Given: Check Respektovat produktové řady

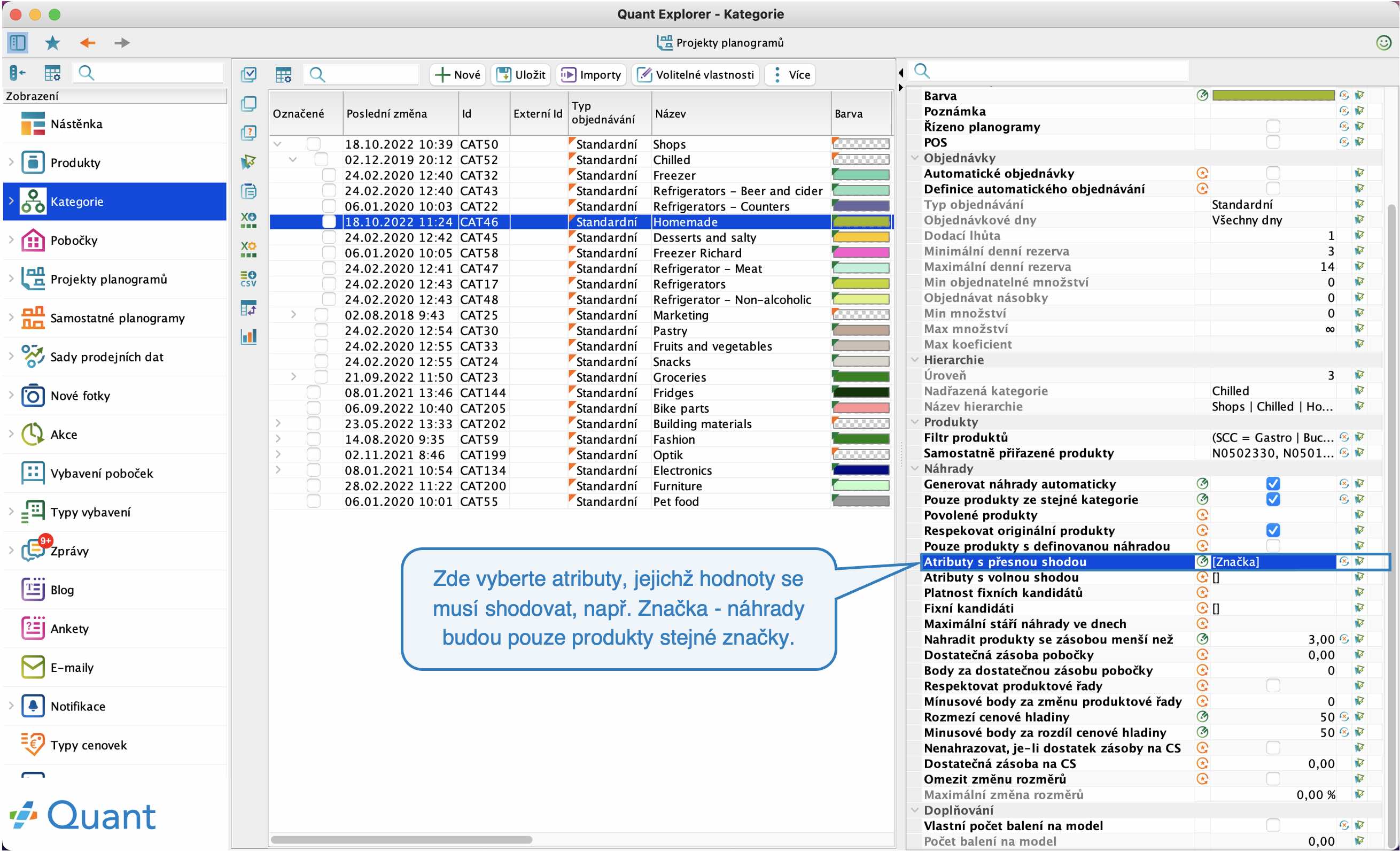Looking at the screenshot, I should pos(1273,686).
